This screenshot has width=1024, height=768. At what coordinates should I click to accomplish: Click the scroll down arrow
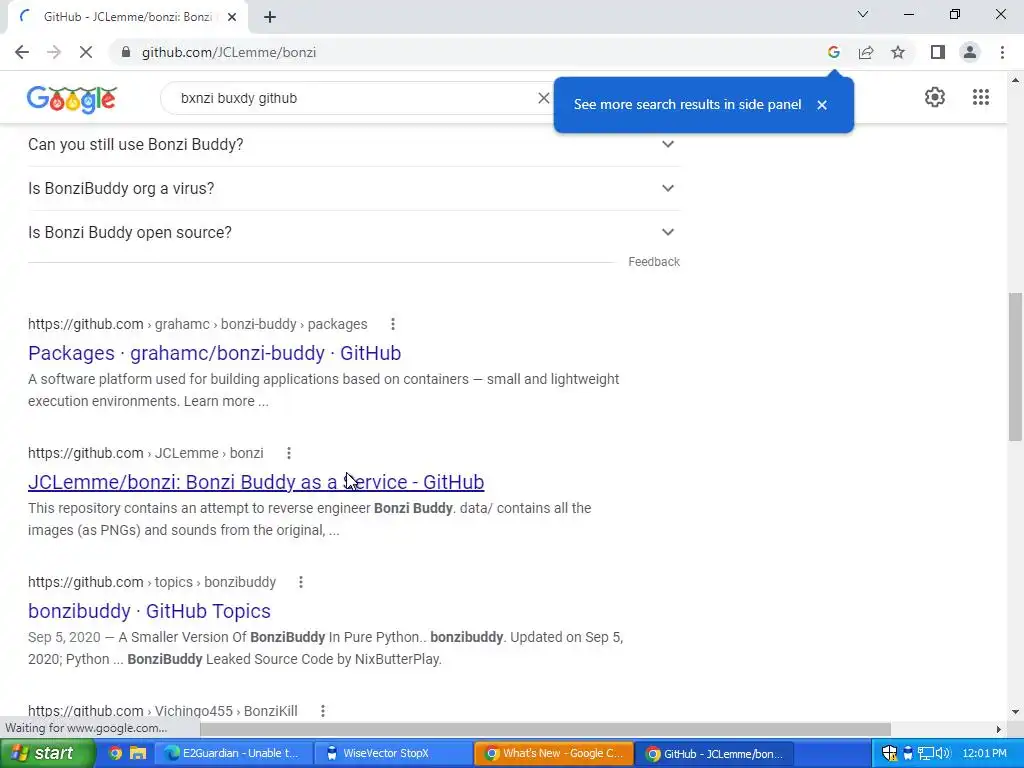click(1015, 712)
